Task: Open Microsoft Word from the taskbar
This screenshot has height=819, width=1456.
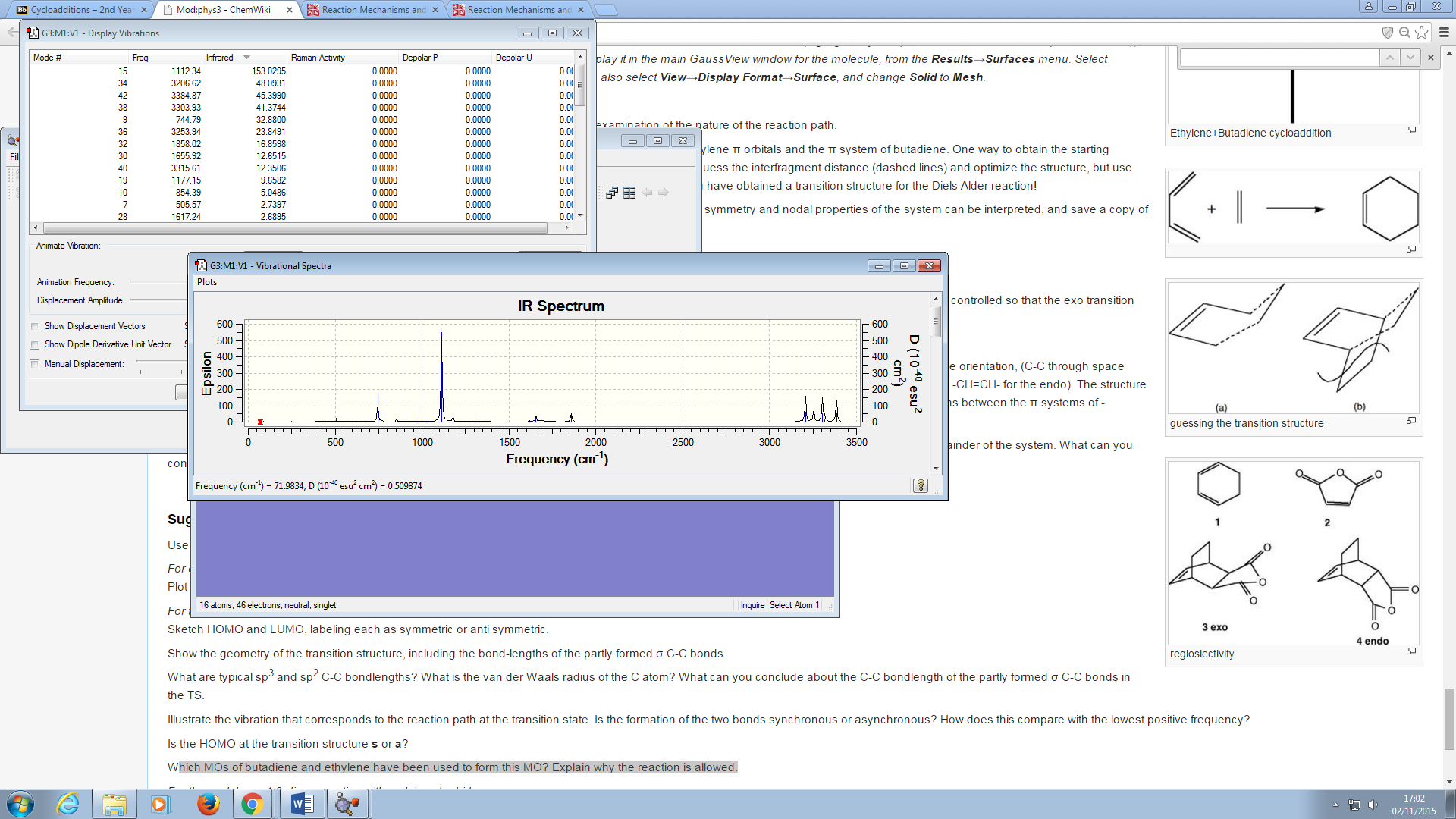Action: 302,804
